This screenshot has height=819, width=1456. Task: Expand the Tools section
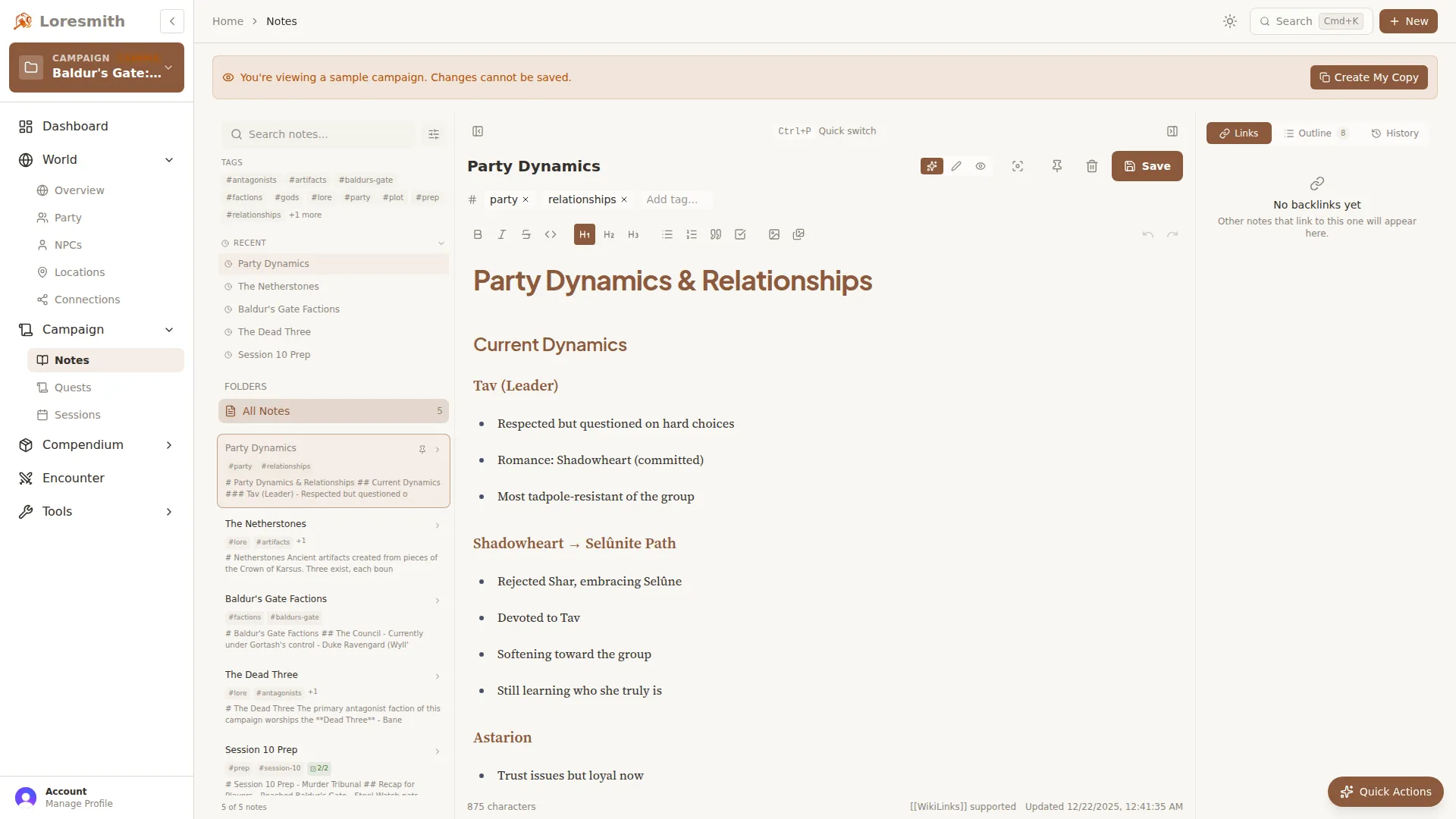click(168, 511)
